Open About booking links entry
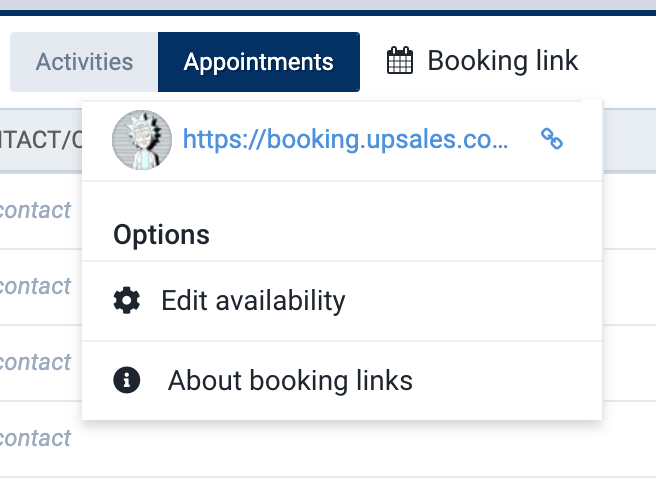Viewport: 656px width, 488px height. 342,380
